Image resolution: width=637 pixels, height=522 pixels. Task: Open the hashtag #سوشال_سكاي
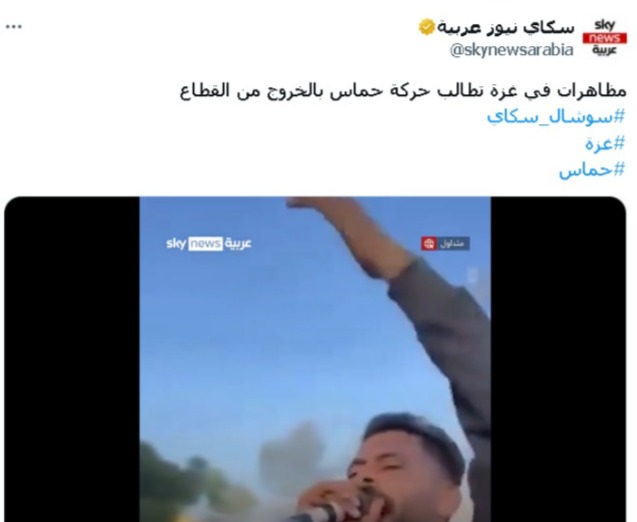555,117
